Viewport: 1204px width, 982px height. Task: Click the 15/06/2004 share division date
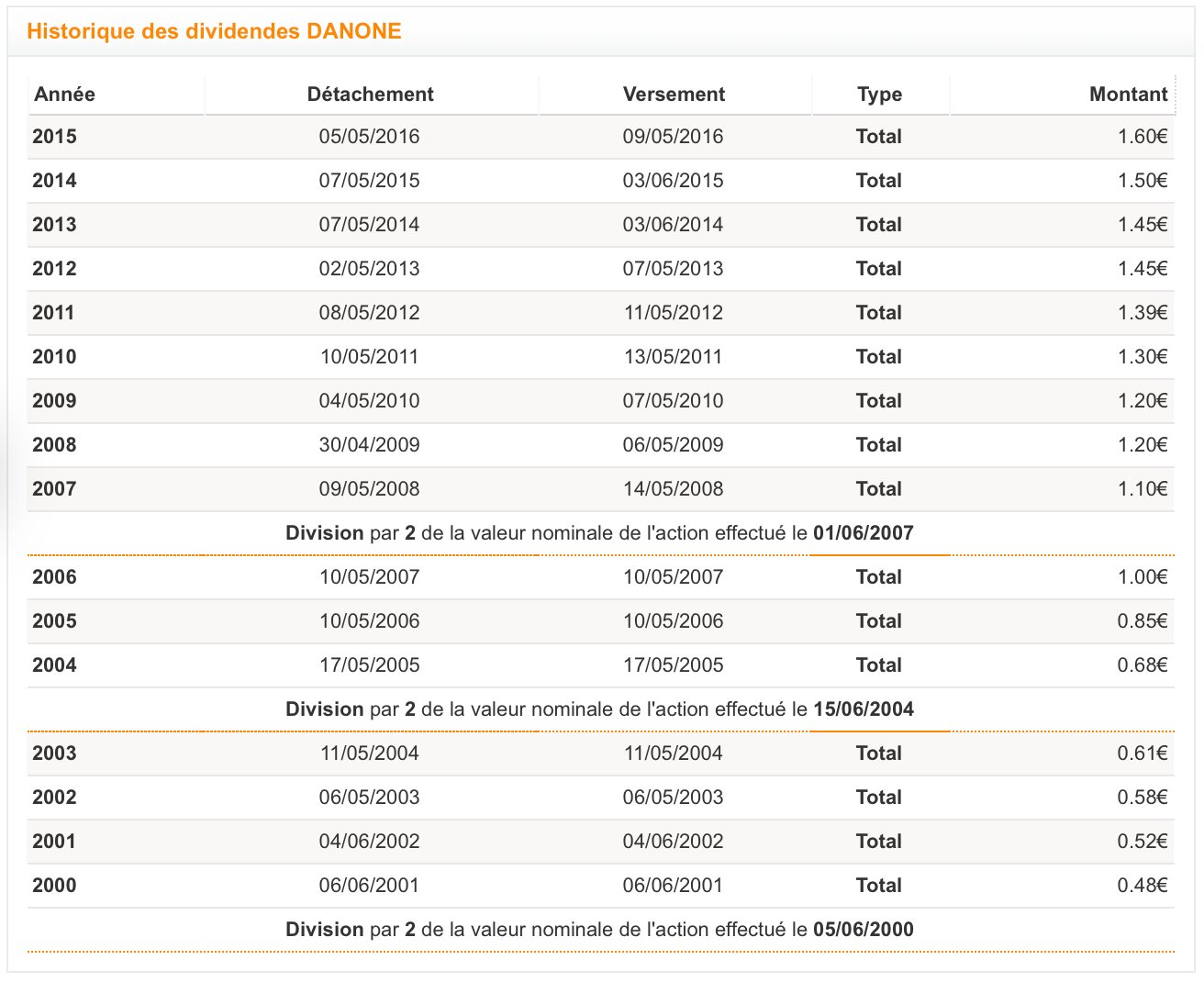(863, 709)
